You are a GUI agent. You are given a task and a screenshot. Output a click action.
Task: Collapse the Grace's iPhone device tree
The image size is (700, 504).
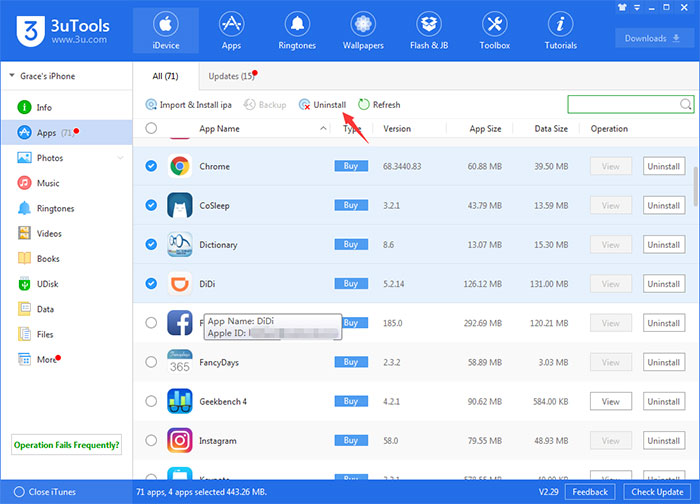click(x=9, y=77)
